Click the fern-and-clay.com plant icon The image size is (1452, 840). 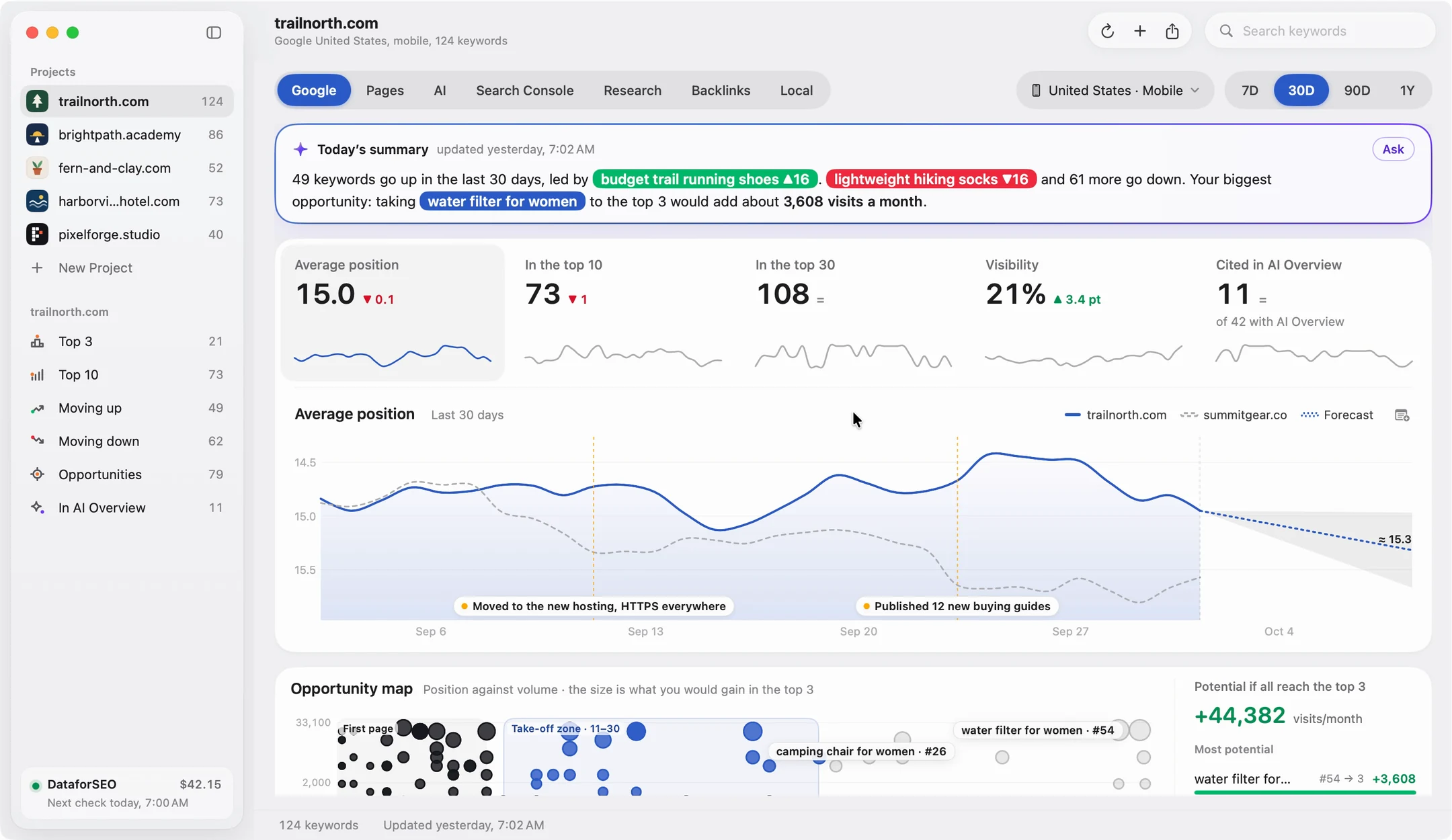coord(37,168)
